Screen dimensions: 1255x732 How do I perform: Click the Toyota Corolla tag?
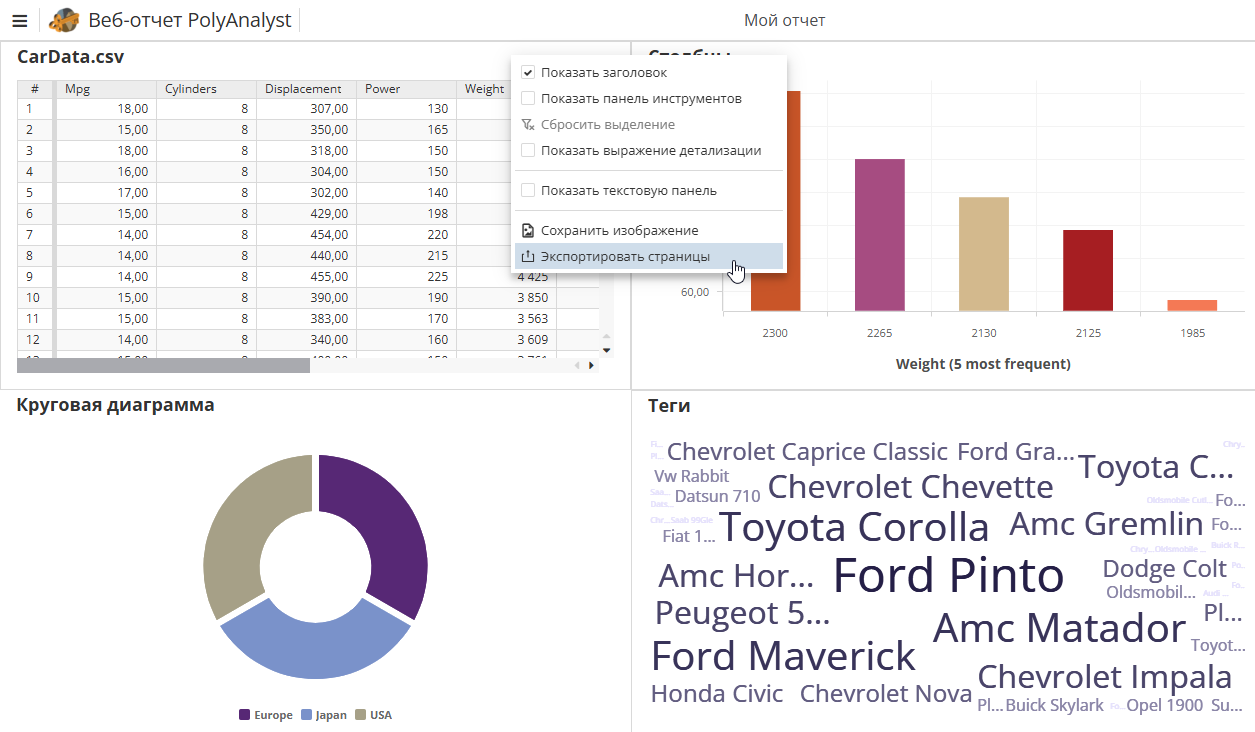(x=854, y=528)
